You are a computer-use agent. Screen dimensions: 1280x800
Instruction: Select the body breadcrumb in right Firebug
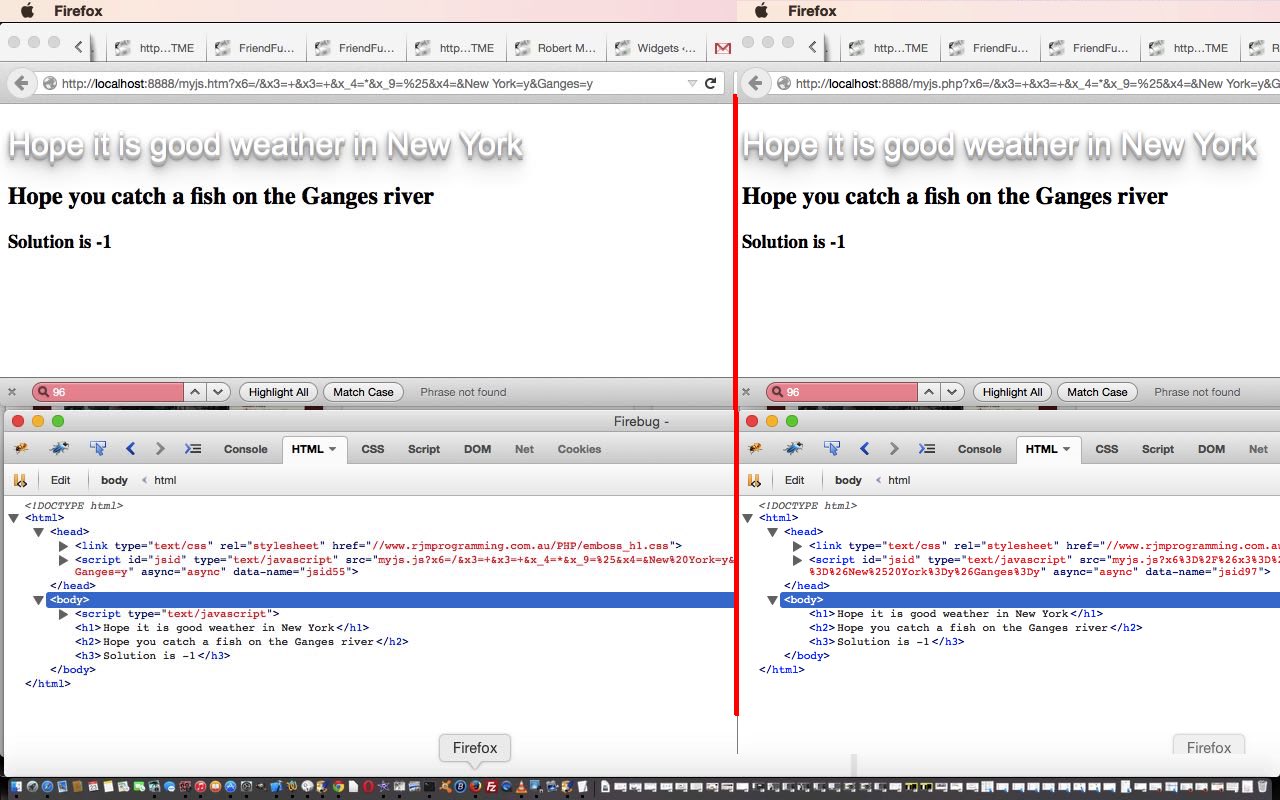(x=848, y=480)
